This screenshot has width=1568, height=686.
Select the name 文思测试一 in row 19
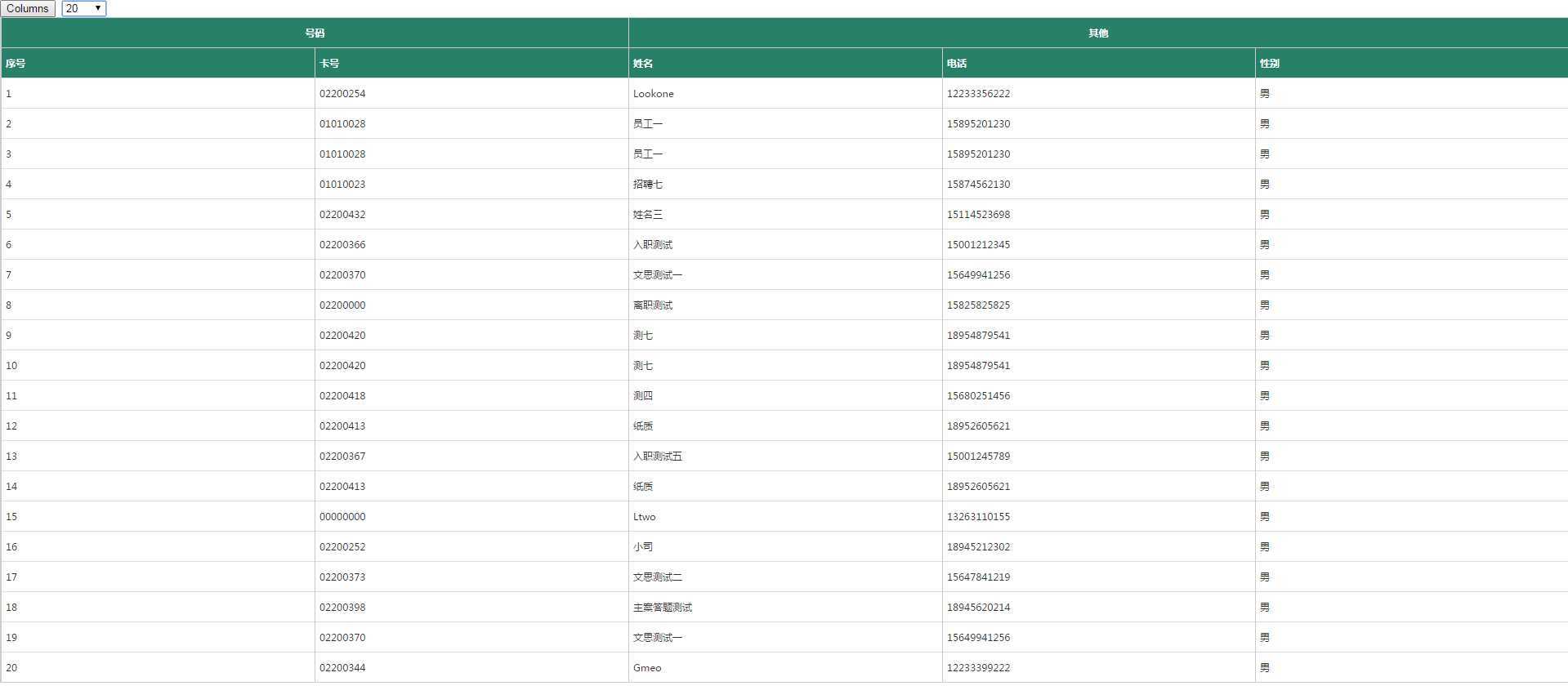[658, 638]
